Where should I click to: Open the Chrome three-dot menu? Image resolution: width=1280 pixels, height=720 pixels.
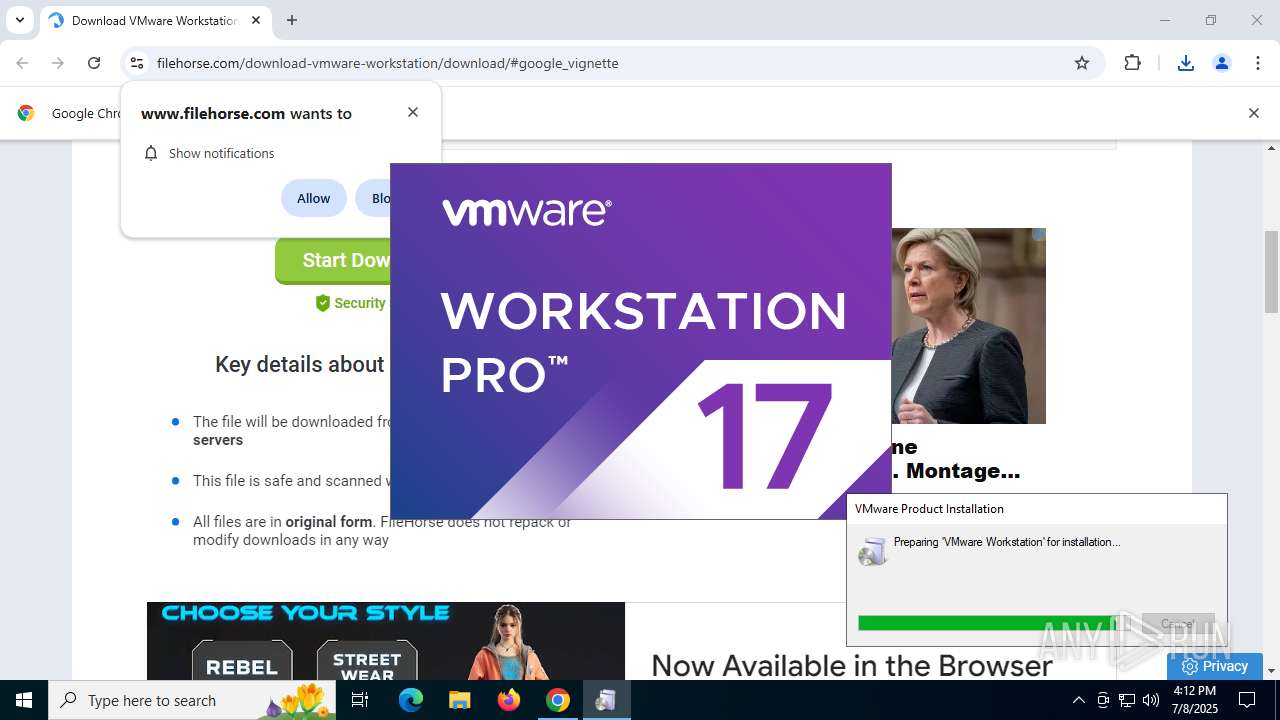1258,63
